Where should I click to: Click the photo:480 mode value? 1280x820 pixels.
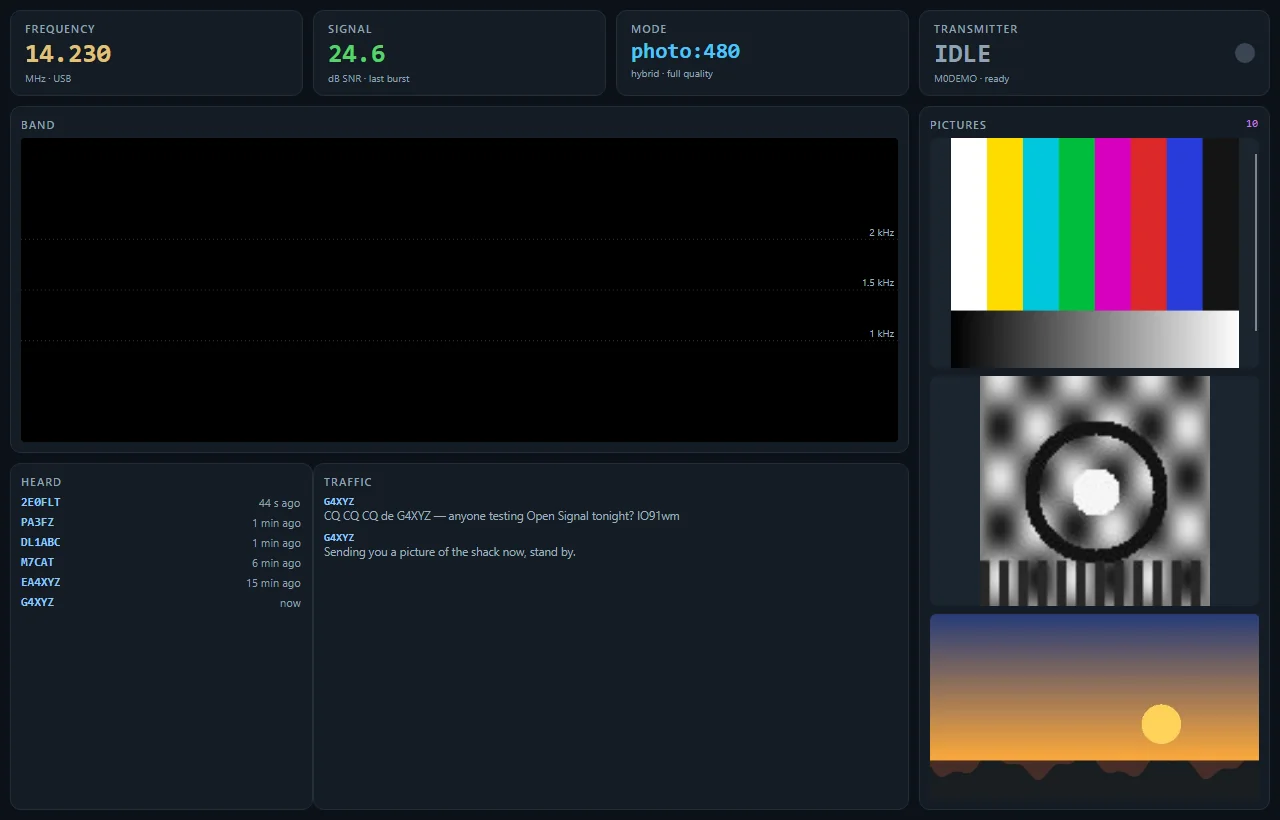click(686, 51)
